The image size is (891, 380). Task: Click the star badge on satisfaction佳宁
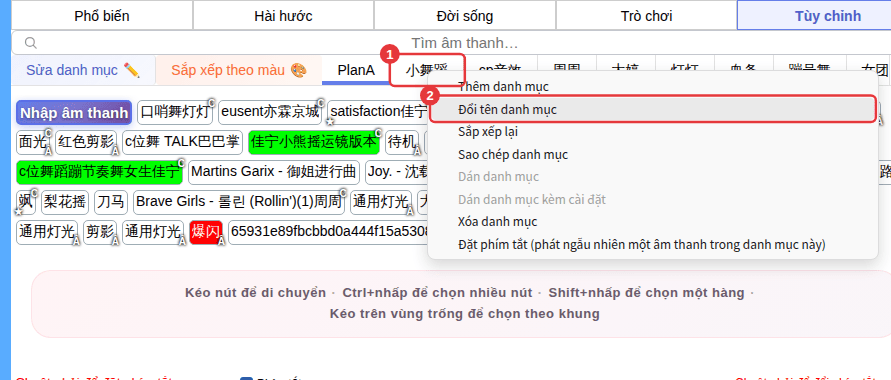tap(330, 122)
